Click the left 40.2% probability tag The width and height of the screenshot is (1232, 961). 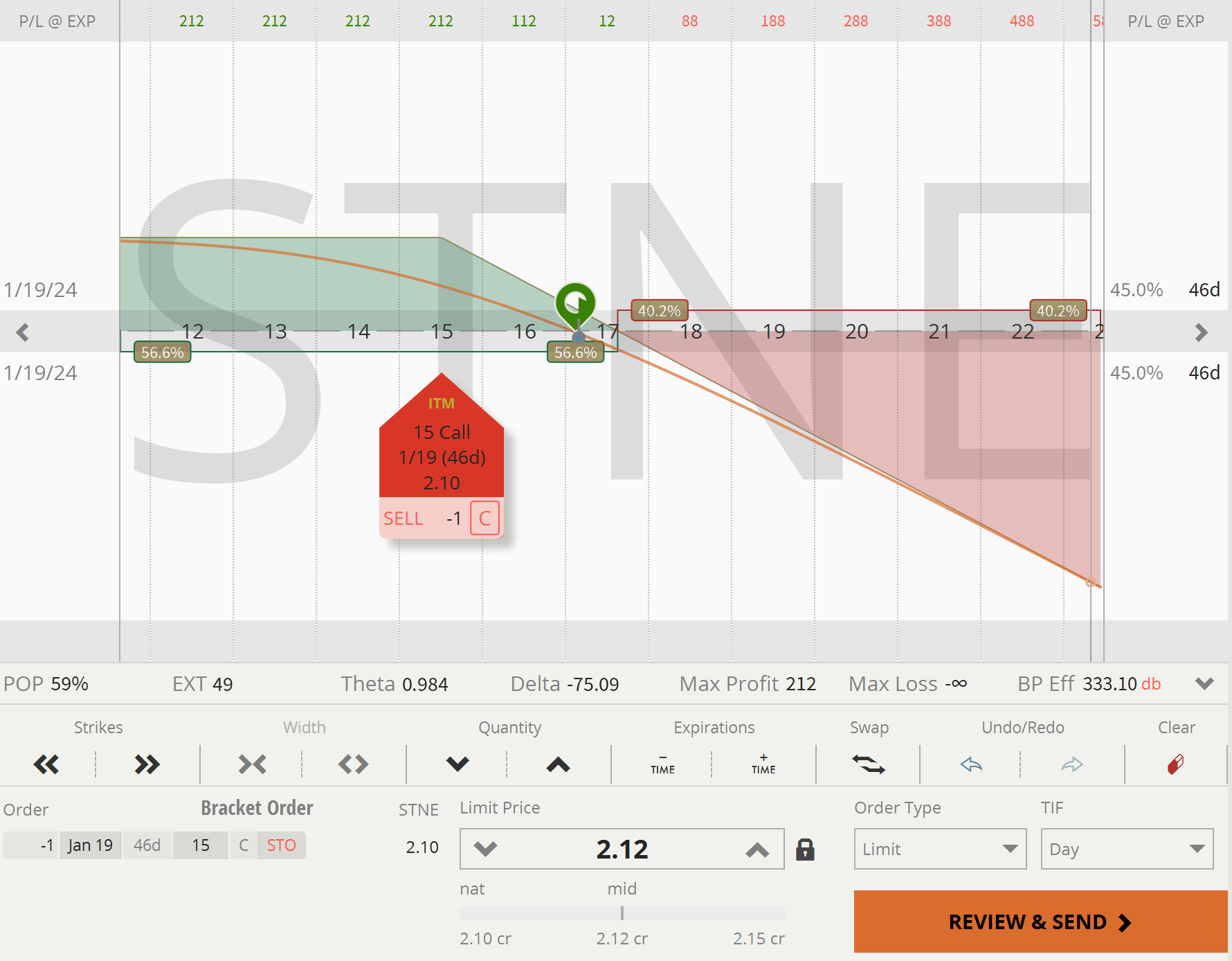coord(660,311)
